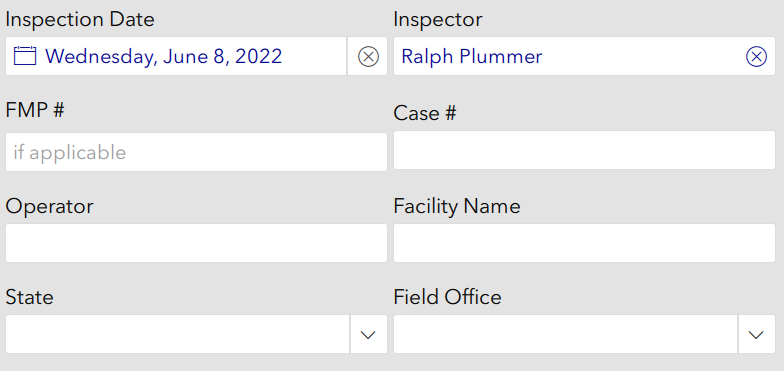Image resolution: width=784 pixels, height=371 pixels.
Task: Focus the Case # text box
Action: (584, 150)
